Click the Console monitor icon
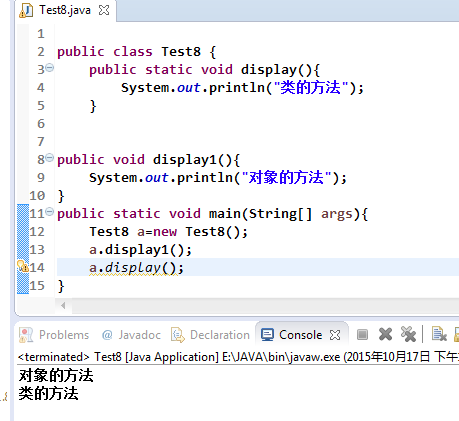The height and width of the screenshot is (421, 459). coord(267,335)
